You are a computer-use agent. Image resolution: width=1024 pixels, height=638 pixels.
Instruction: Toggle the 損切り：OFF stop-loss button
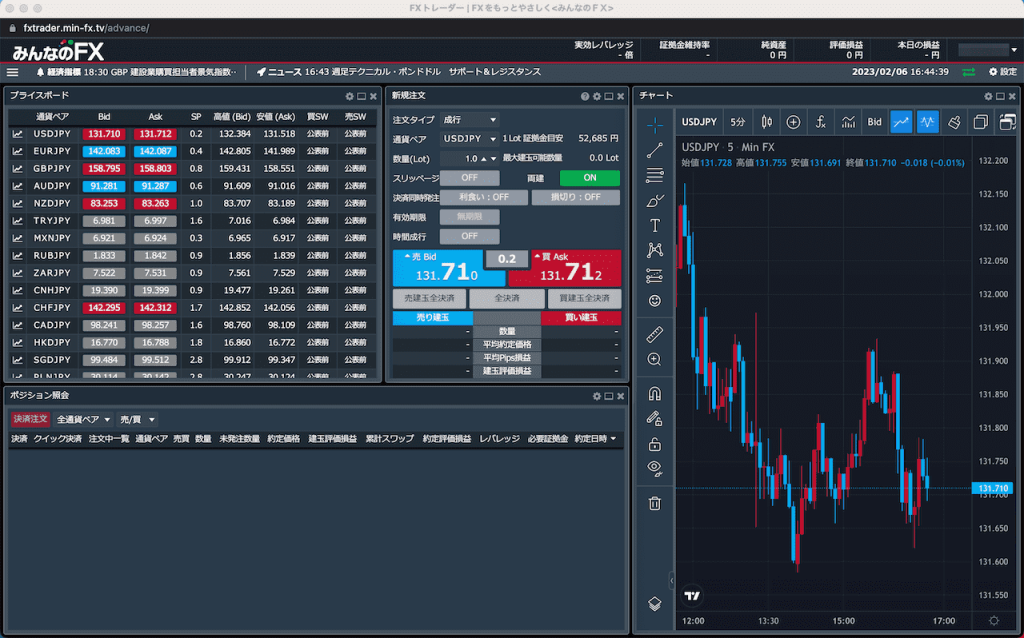coord(575,197)
